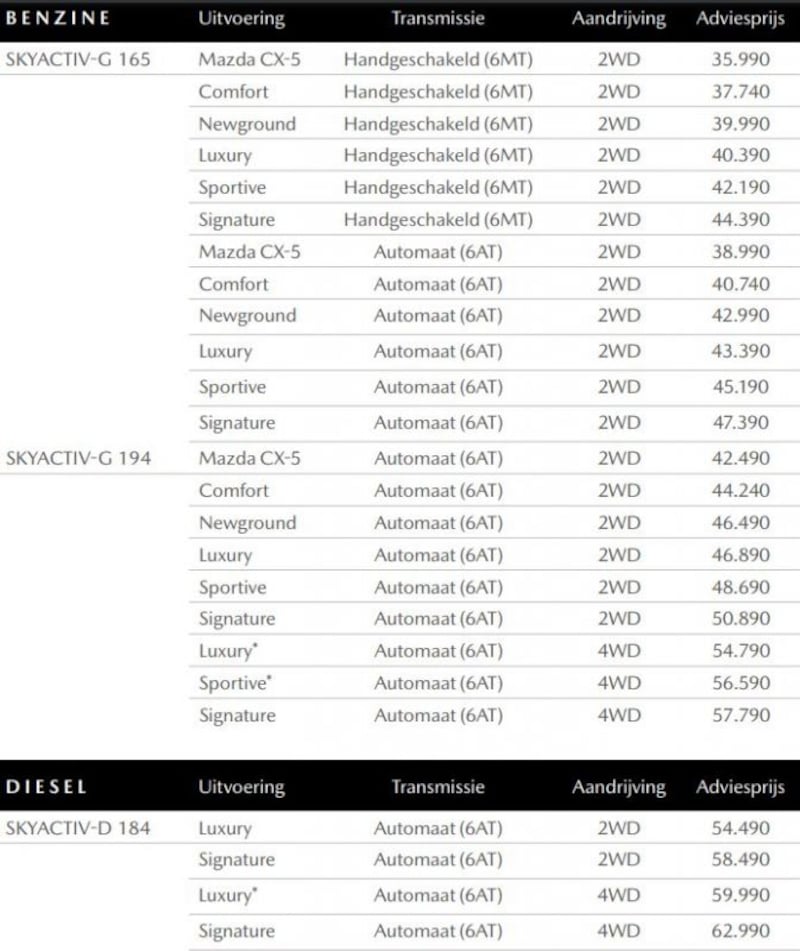This screenshot has width=800, height=951.
Task: Select the price 59.990
Action: (741, 895)
